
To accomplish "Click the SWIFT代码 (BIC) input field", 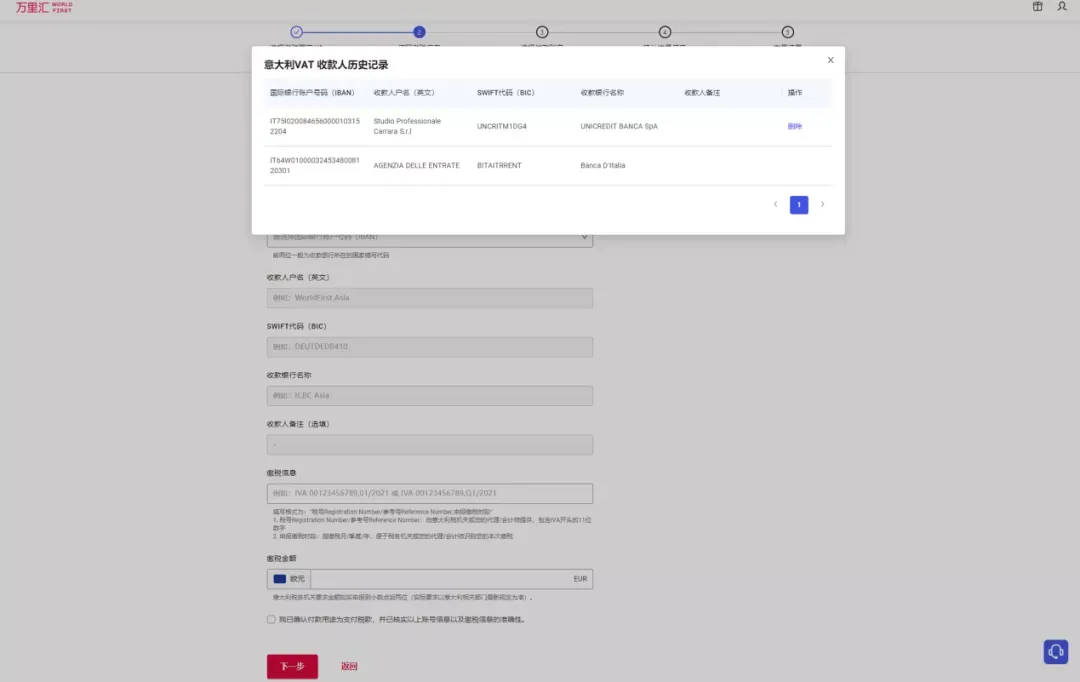I will pos(430,347).
